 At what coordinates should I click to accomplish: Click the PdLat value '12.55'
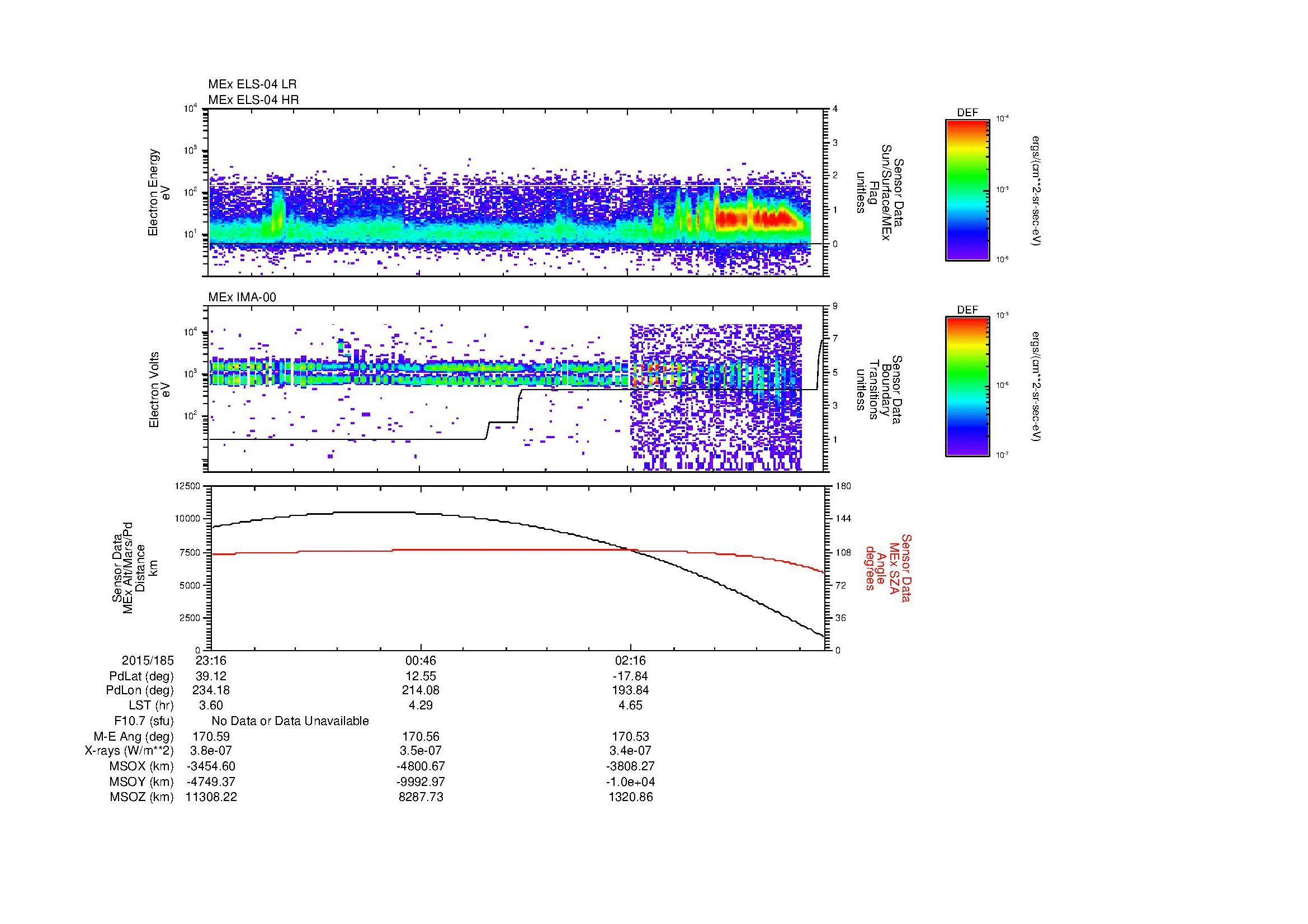pos(421,676)
